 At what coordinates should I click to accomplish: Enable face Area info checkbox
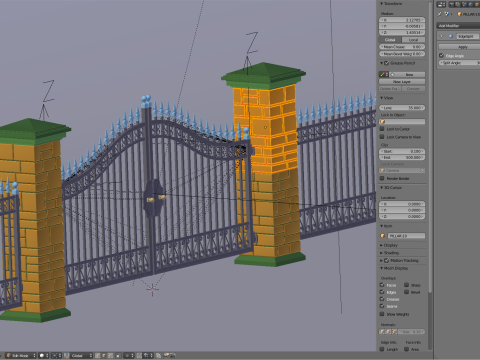407,349
